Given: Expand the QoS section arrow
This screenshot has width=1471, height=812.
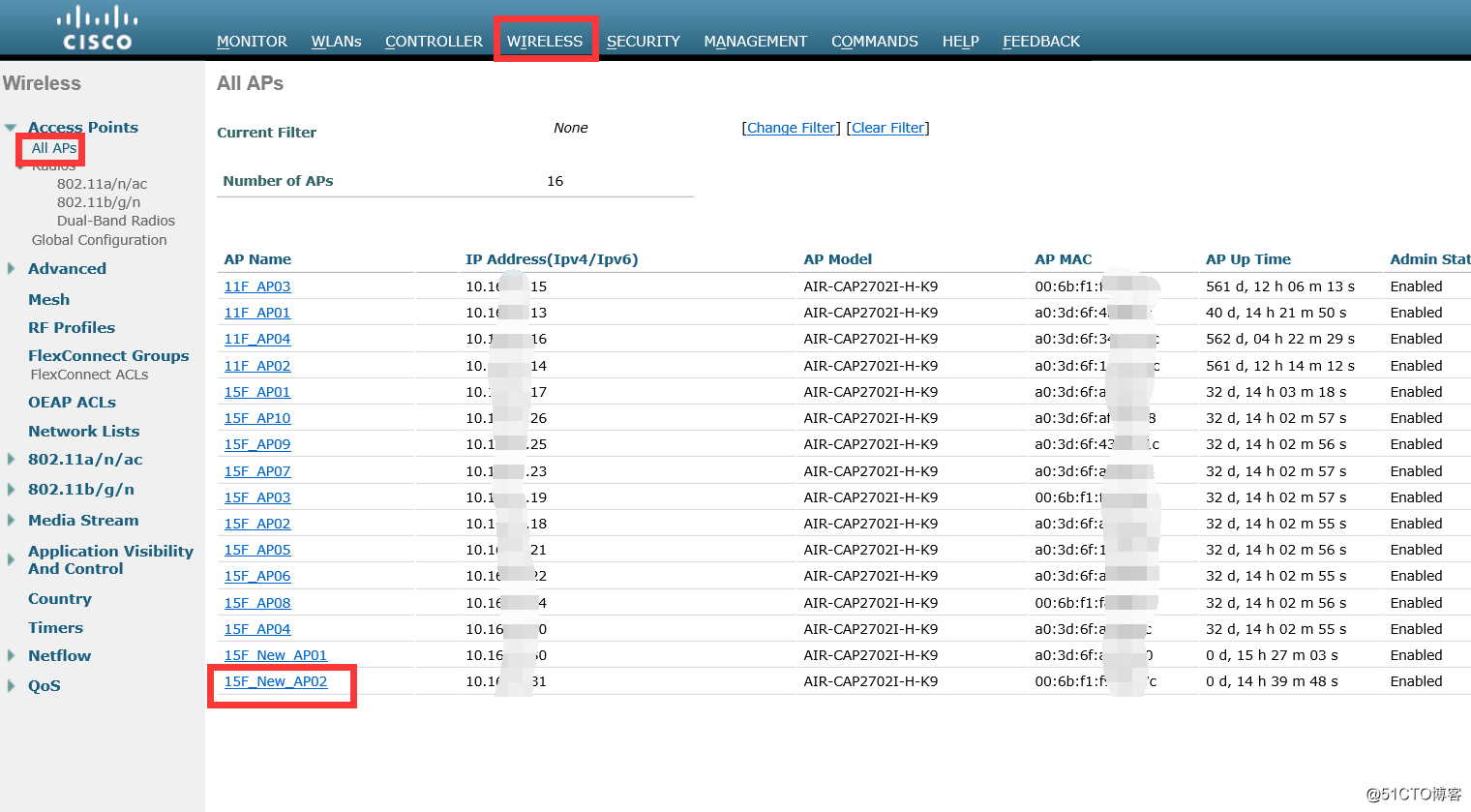Looking at the screenshot, I should [x=11, y=686].
